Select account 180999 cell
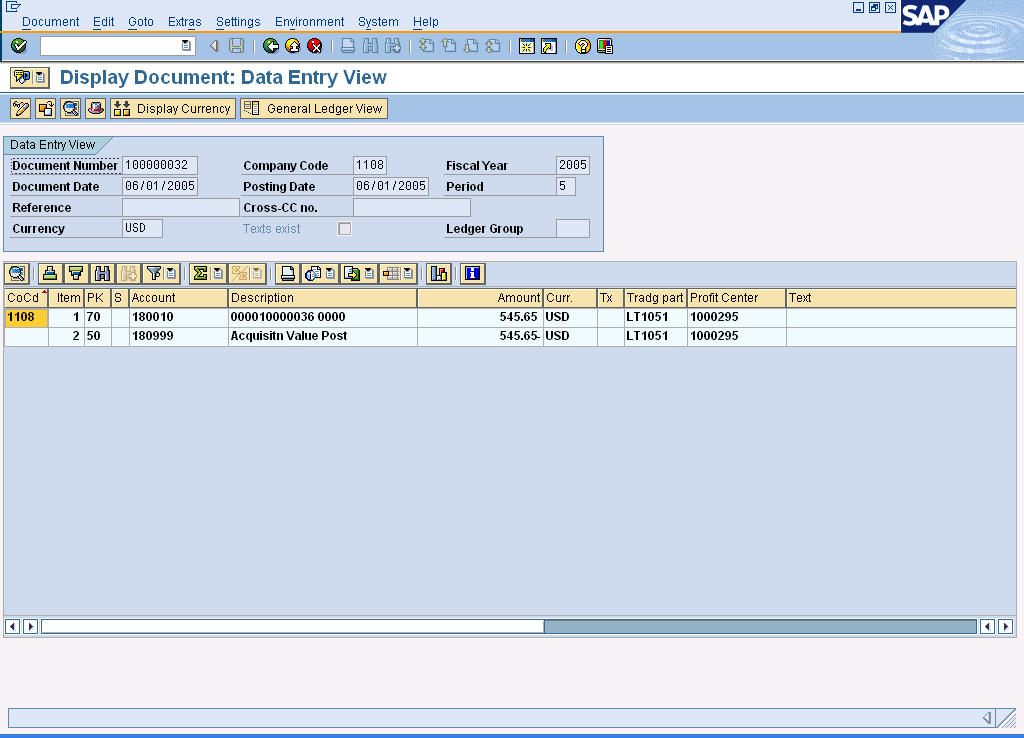The width and height of the screenshot is (1024, 738). tap(178, 336)
